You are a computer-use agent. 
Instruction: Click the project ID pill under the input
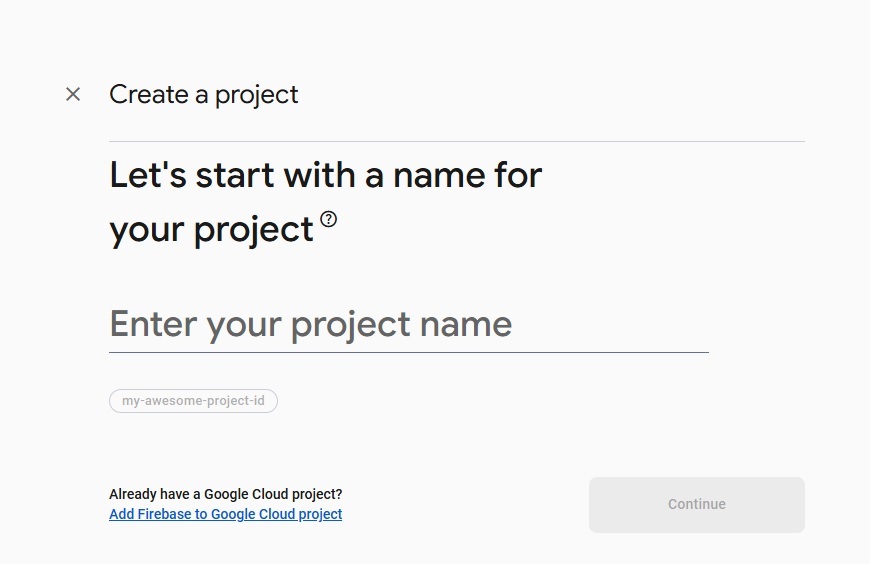tap(193, 401)
